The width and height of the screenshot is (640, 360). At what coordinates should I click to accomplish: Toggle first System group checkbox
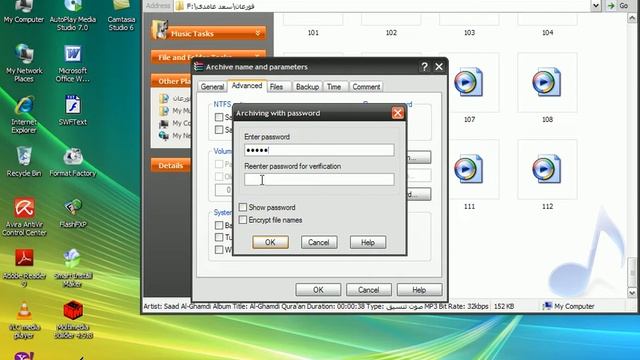click(x=219, y=225)
